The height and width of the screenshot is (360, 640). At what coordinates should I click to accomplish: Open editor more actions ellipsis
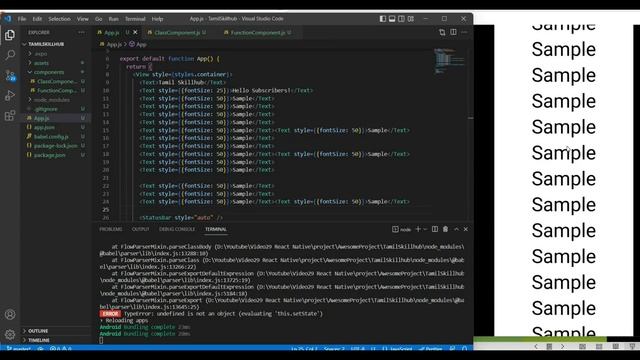click(464, 32)
